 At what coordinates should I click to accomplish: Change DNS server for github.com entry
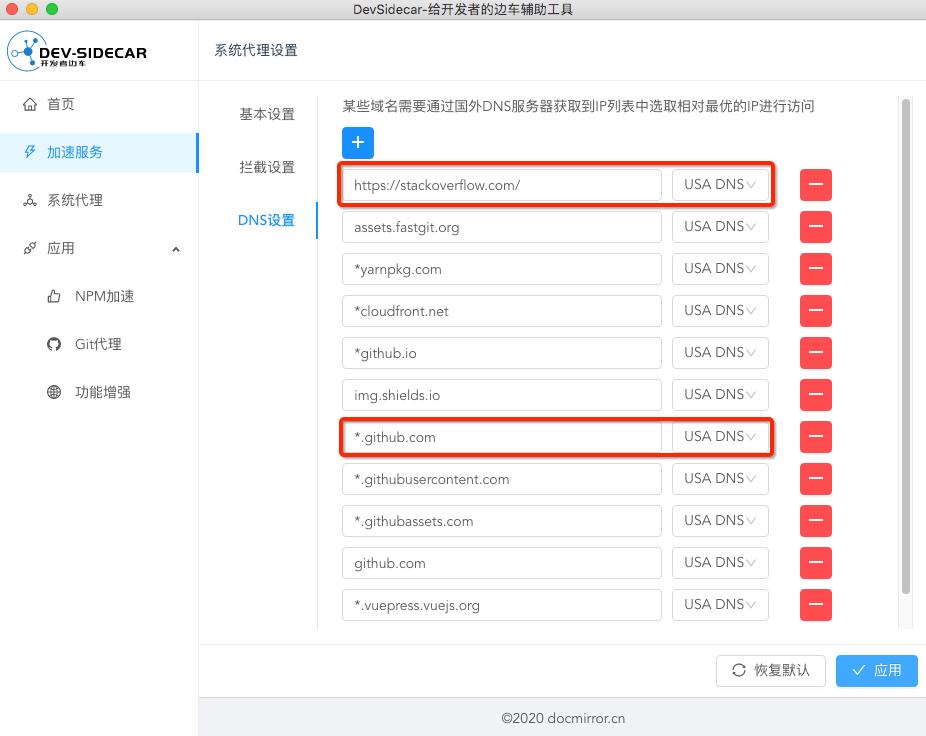(720, 563)
